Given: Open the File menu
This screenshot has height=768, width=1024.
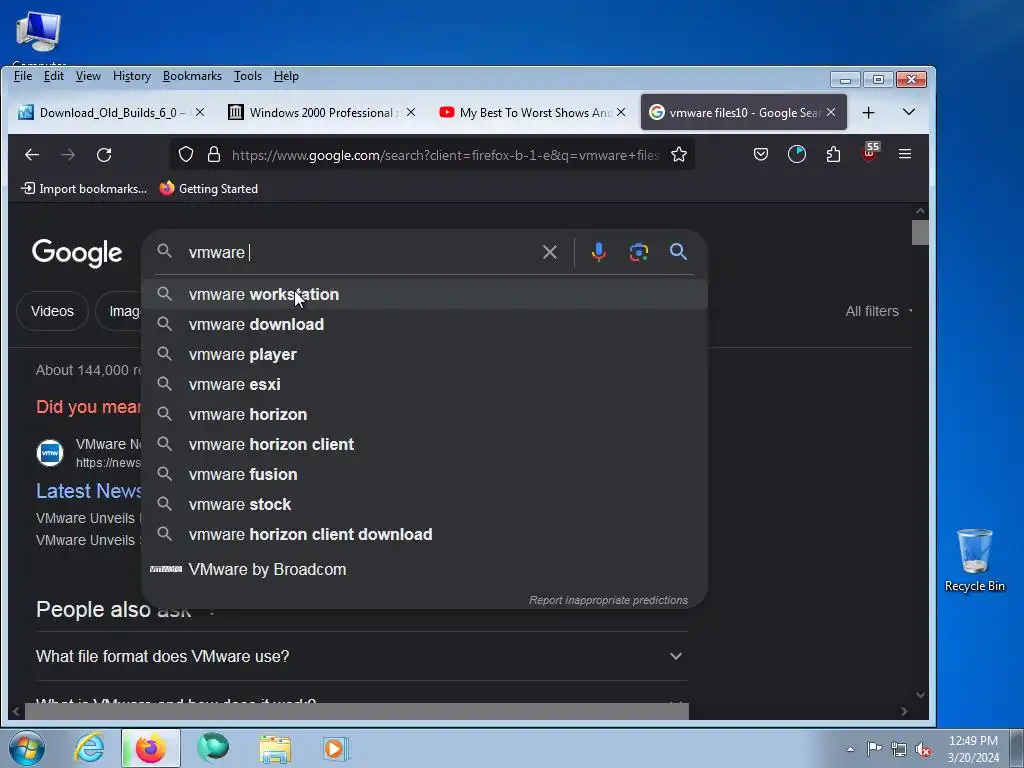Looking at the screenshot, I should tap(23, 76).
